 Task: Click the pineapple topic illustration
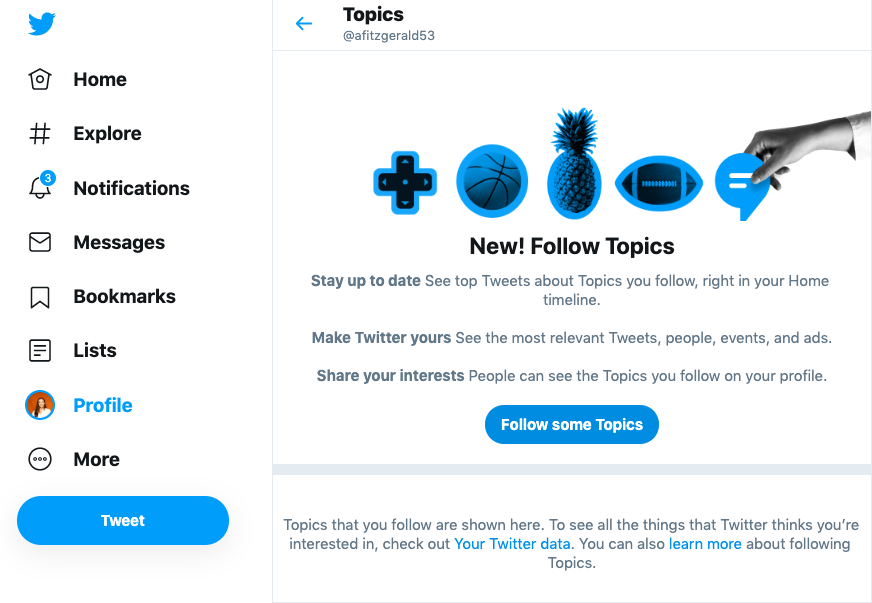[x=574, y=163]
